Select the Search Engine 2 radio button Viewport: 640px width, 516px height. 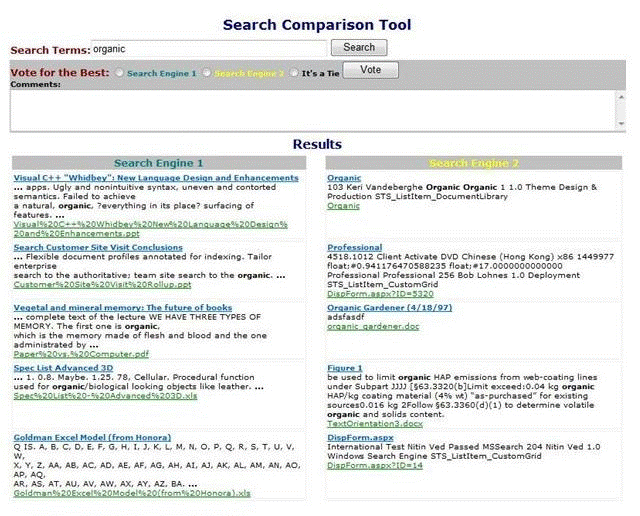pyautogui.click(x=207, y=73)
